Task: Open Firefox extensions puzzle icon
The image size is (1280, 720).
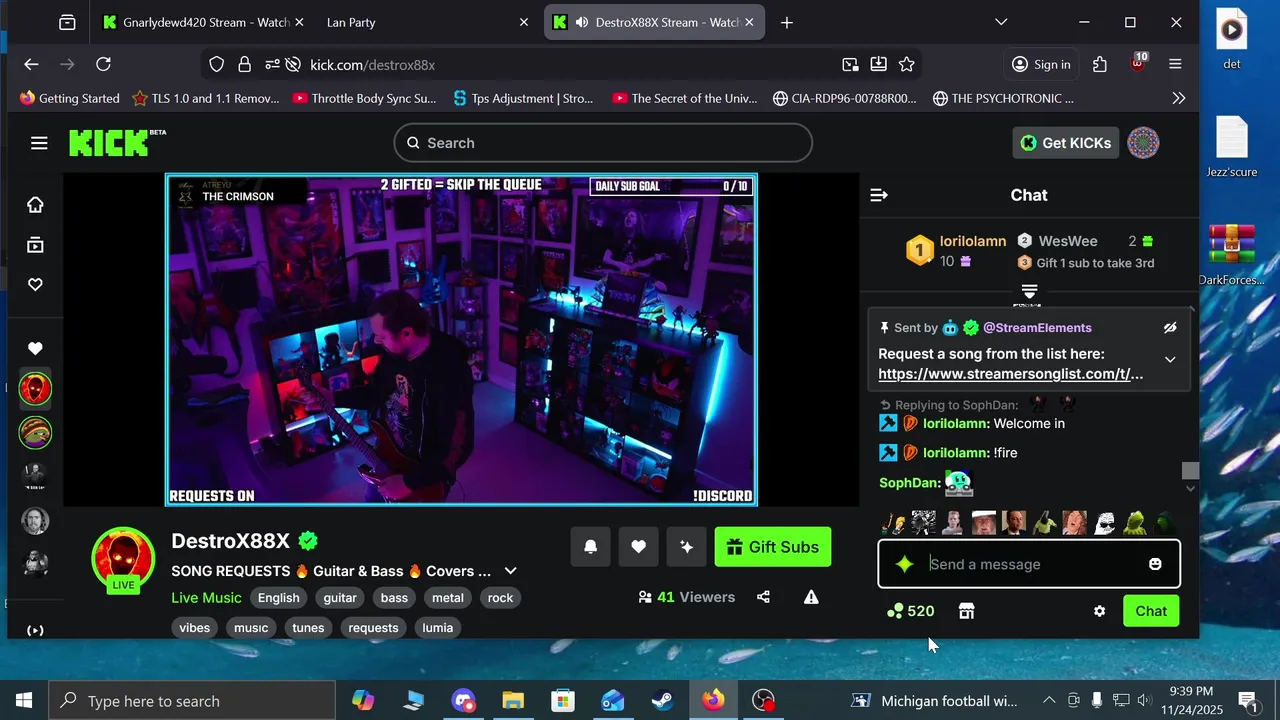Action: [1100, 64]
